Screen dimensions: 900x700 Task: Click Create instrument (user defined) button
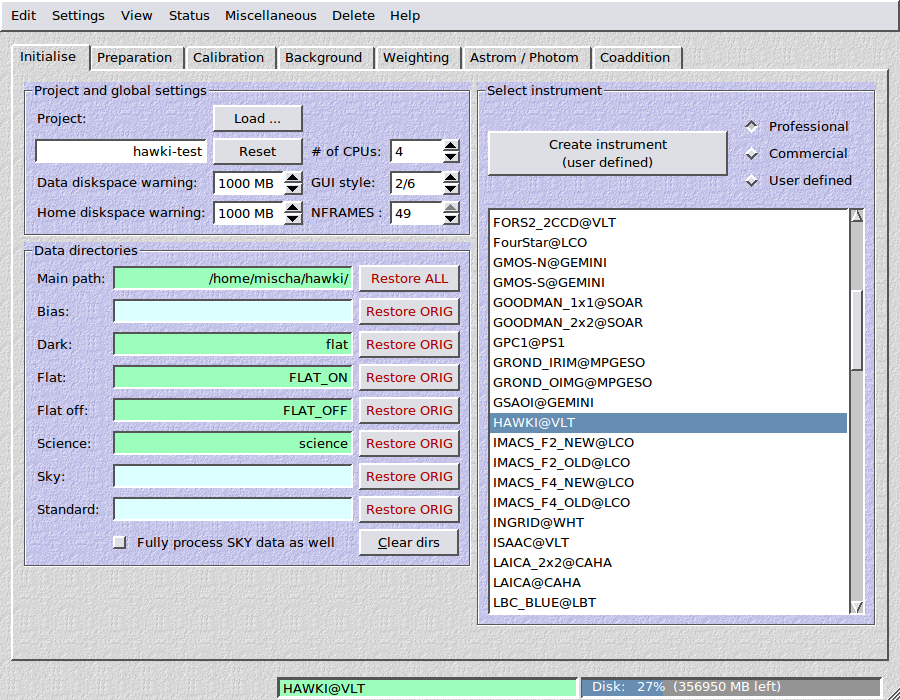(x=607, y=153)
